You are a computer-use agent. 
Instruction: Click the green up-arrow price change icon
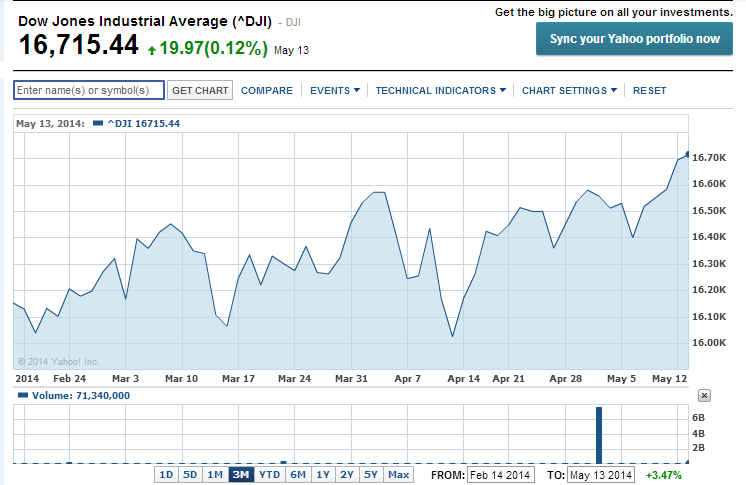point(152,50)
